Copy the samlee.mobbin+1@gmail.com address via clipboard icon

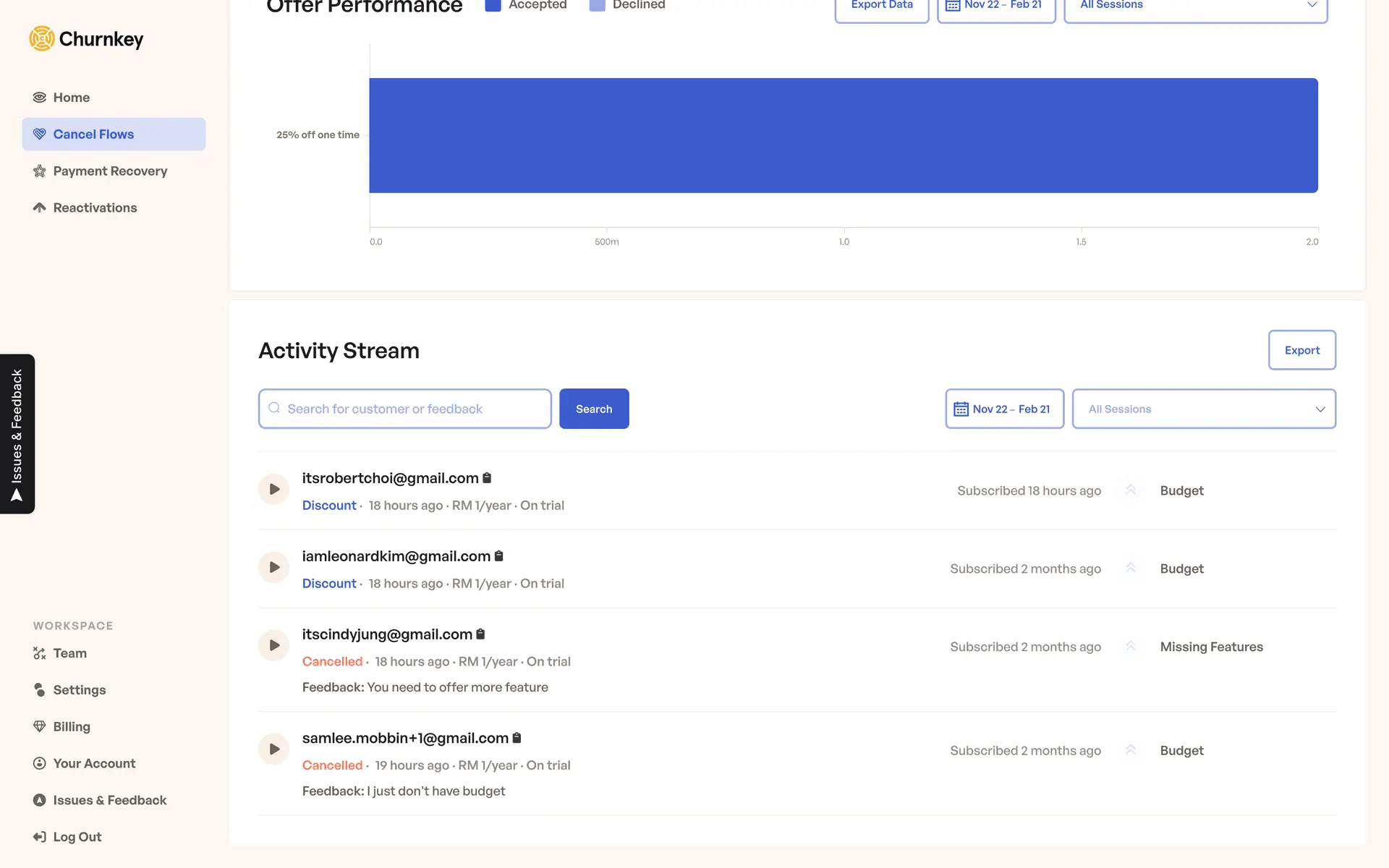click(517, 738)
